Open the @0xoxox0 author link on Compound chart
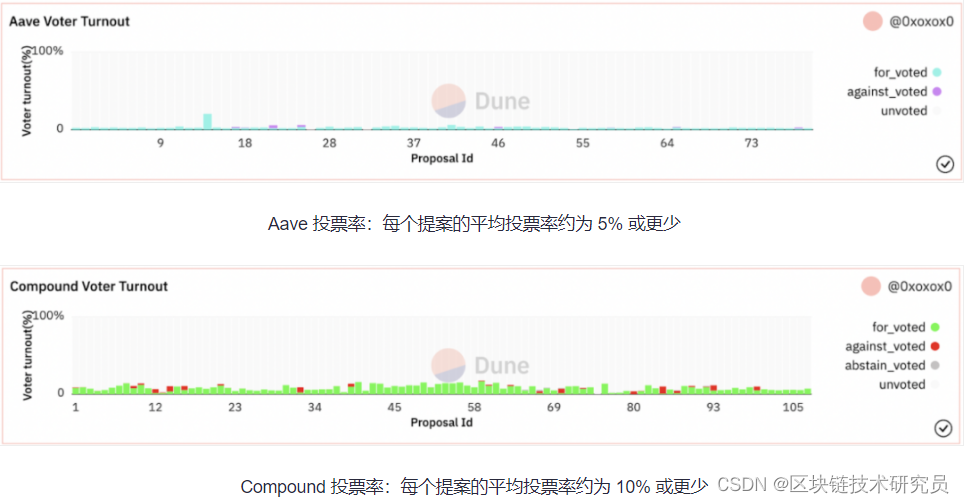 pyautogui.click(x=919, y=287)
